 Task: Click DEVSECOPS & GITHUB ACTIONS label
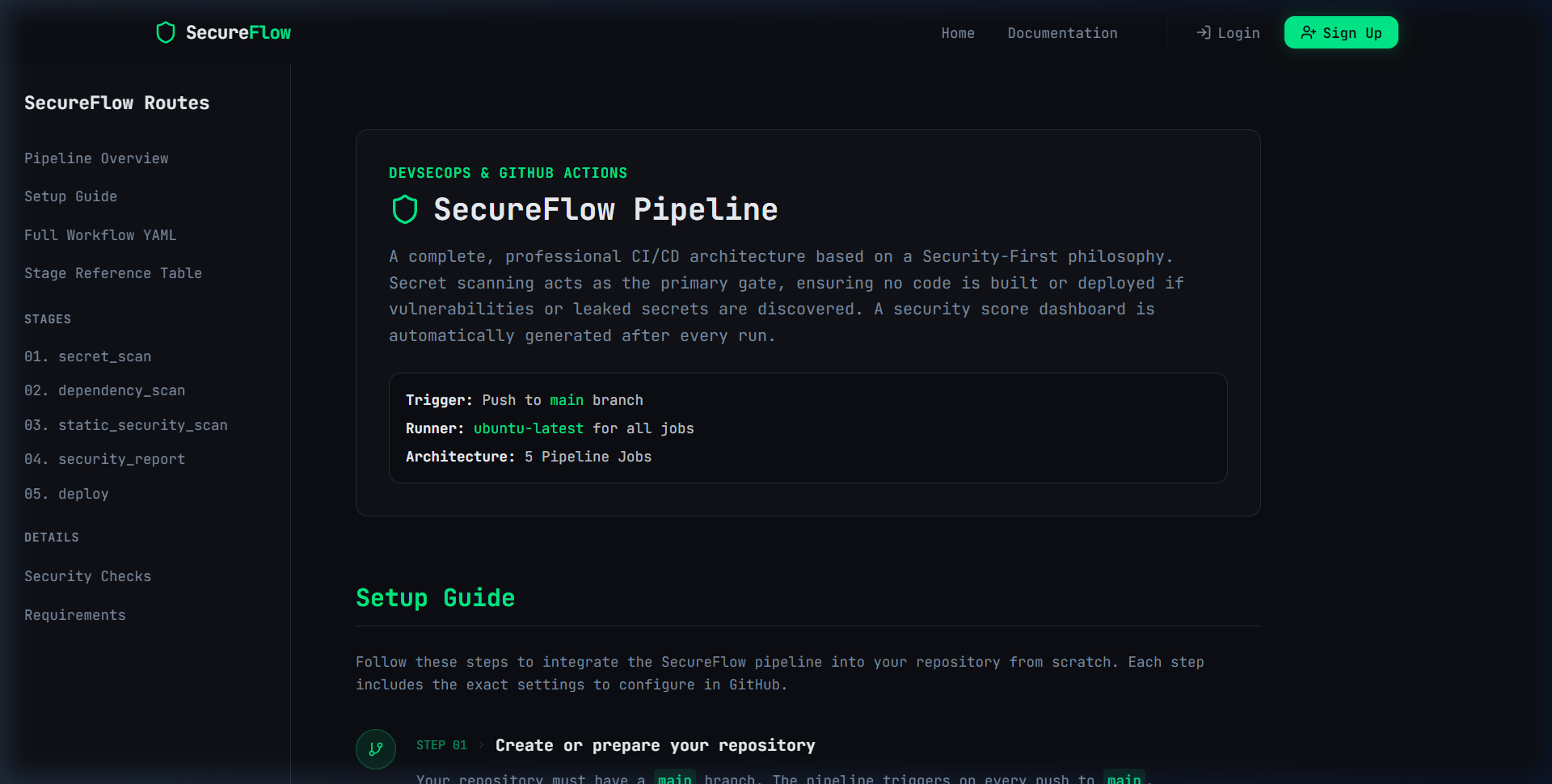(x=508, y=173)
